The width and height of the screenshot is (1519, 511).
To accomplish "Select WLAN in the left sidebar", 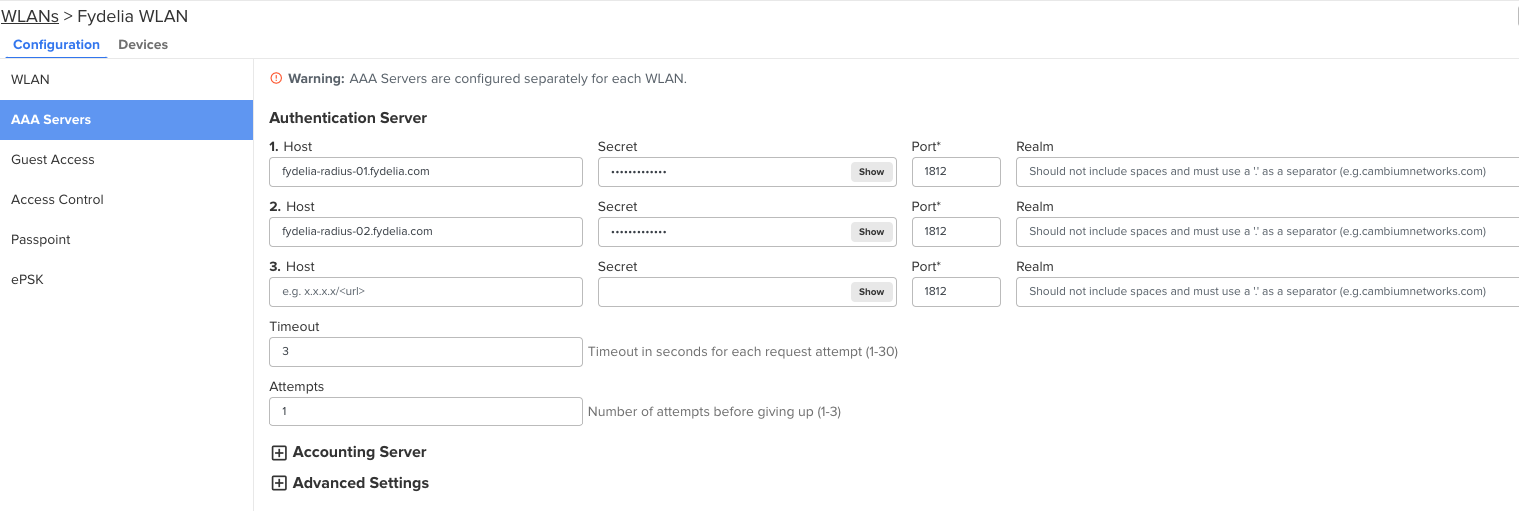I will tap(30, 80).
